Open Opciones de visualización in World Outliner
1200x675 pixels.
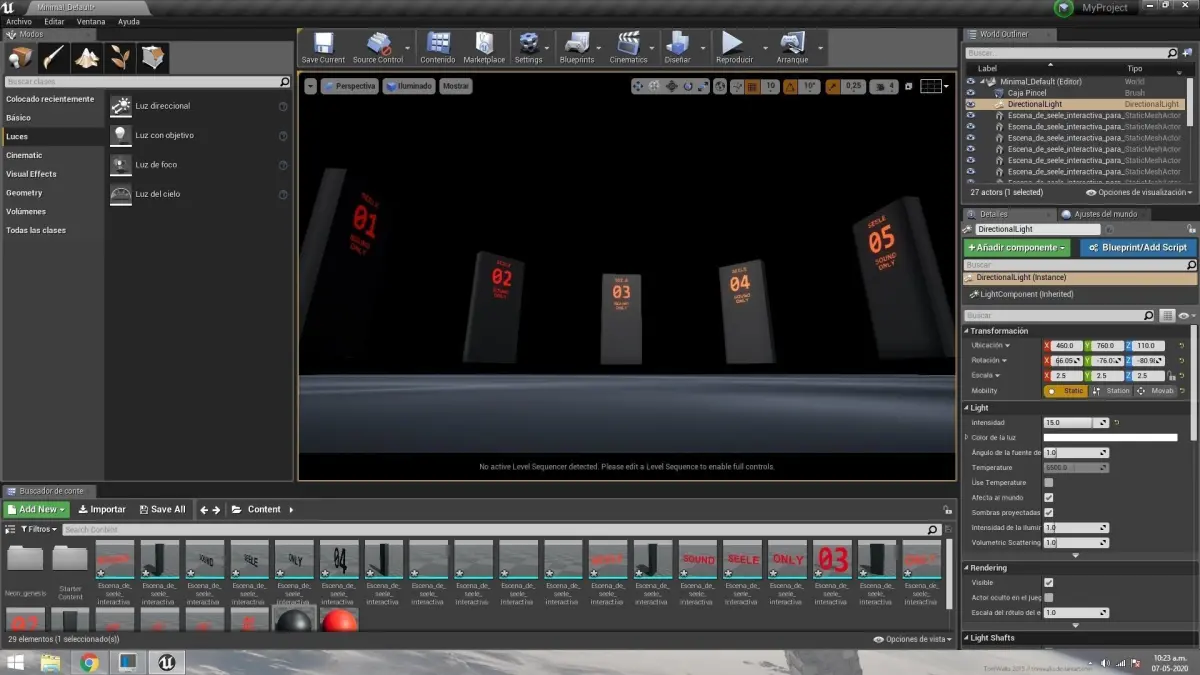1139,192
